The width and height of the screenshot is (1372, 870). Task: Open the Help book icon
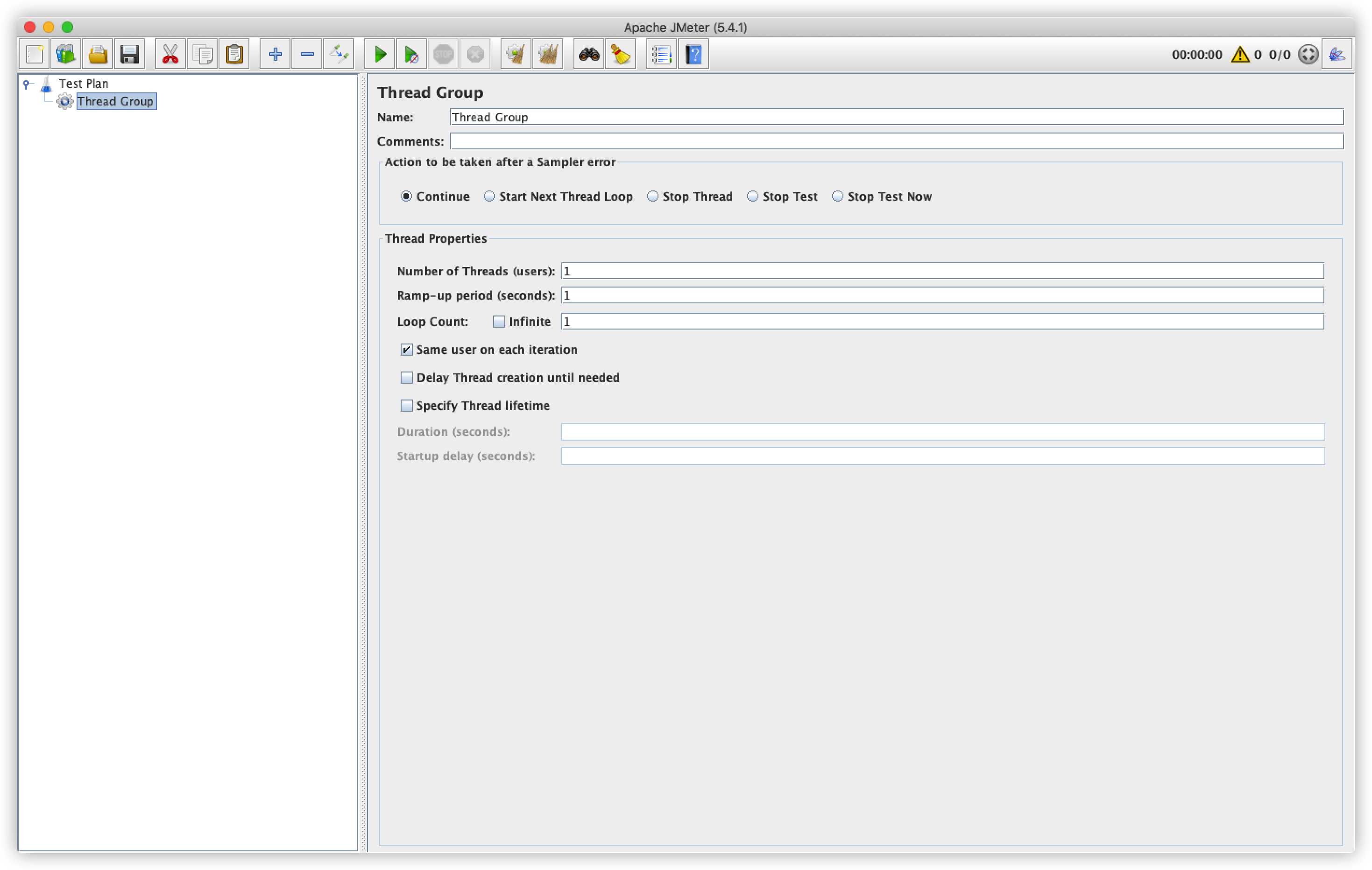[x=693, y=54]
